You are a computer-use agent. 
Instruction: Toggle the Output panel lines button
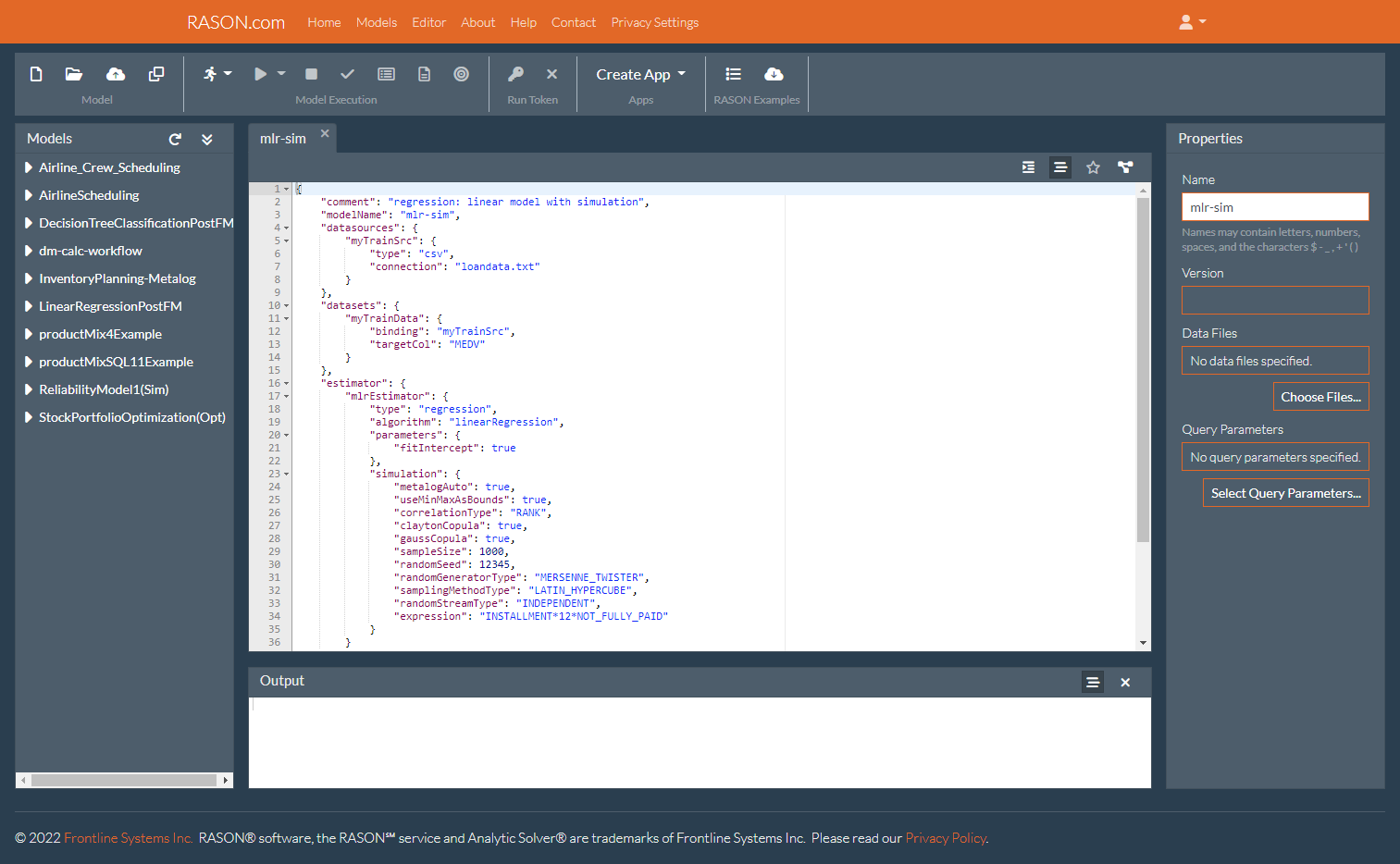[1093, 683]
